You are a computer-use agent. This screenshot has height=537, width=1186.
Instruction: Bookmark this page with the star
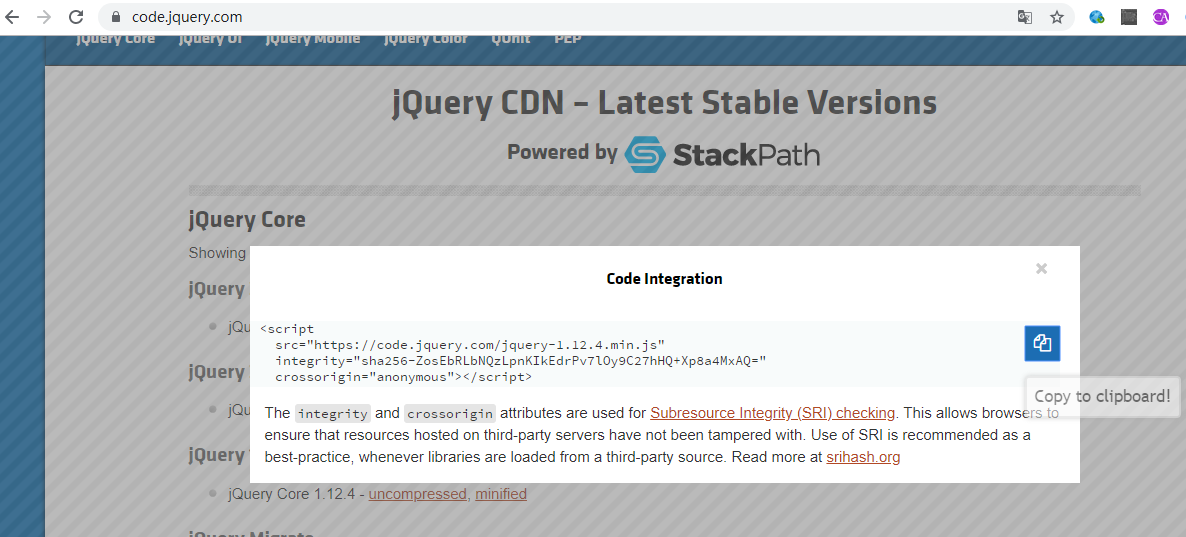pyautogui.click(x=1056, y=17)
